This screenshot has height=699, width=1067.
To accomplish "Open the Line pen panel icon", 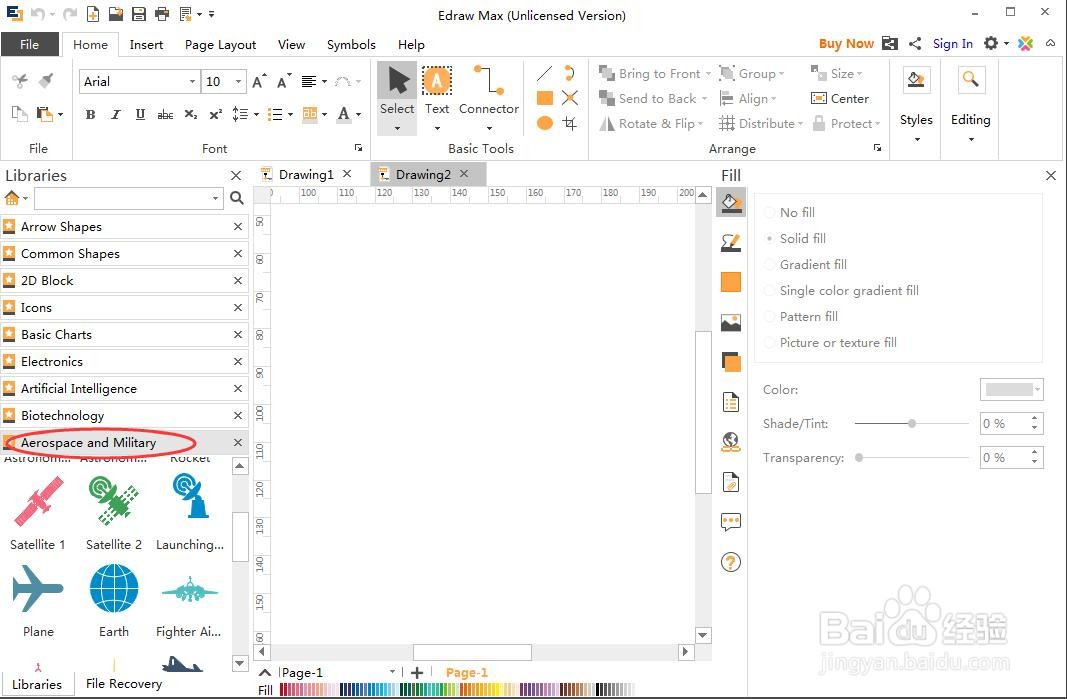I will tap(731, 242).
